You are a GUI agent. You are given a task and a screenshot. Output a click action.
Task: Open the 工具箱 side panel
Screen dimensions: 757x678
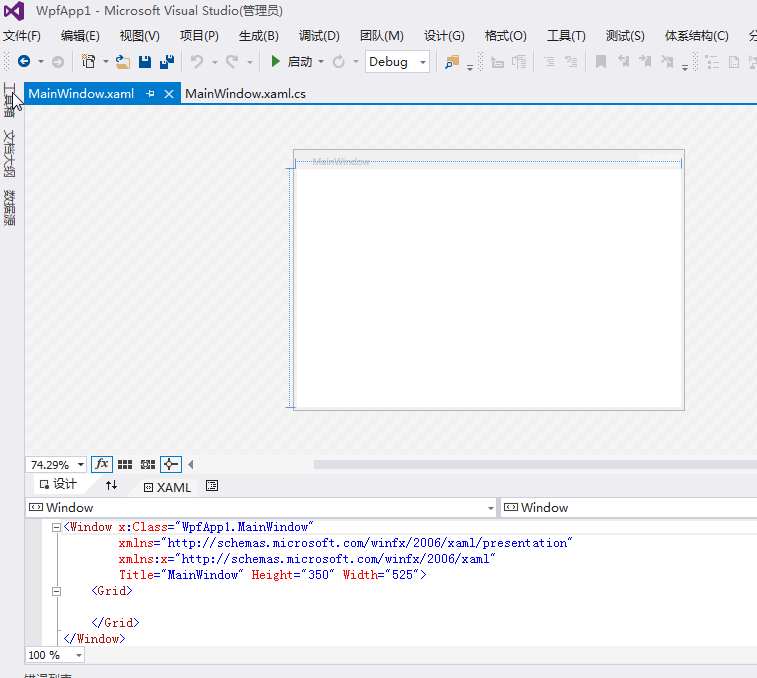(x=9, y=101)
